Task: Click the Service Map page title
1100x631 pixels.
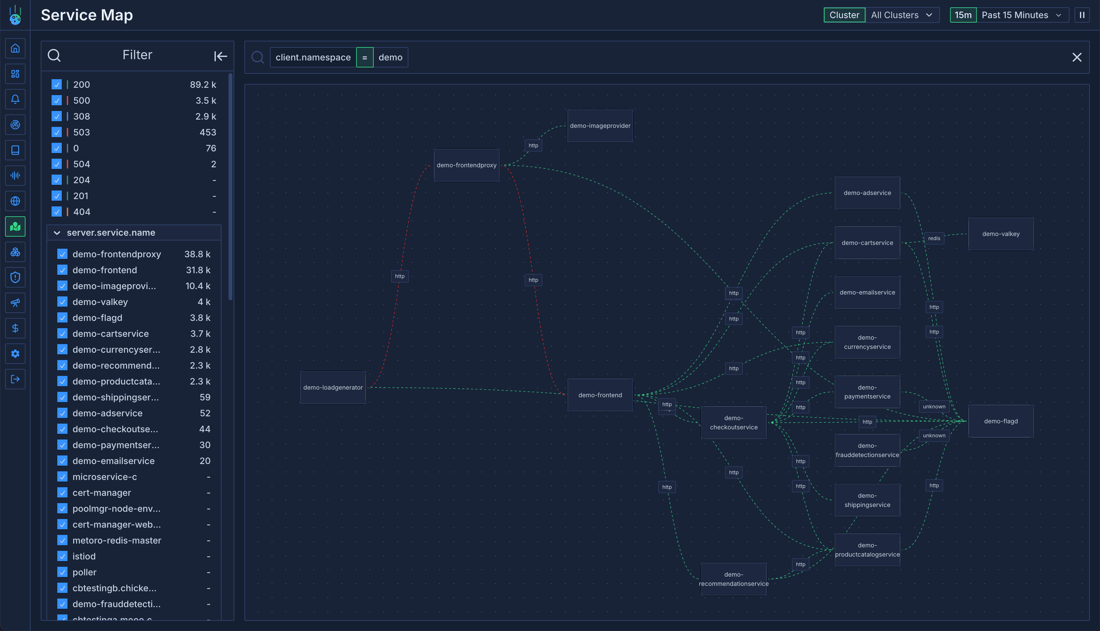Action: pyautogui.click(x=87, y=15)
